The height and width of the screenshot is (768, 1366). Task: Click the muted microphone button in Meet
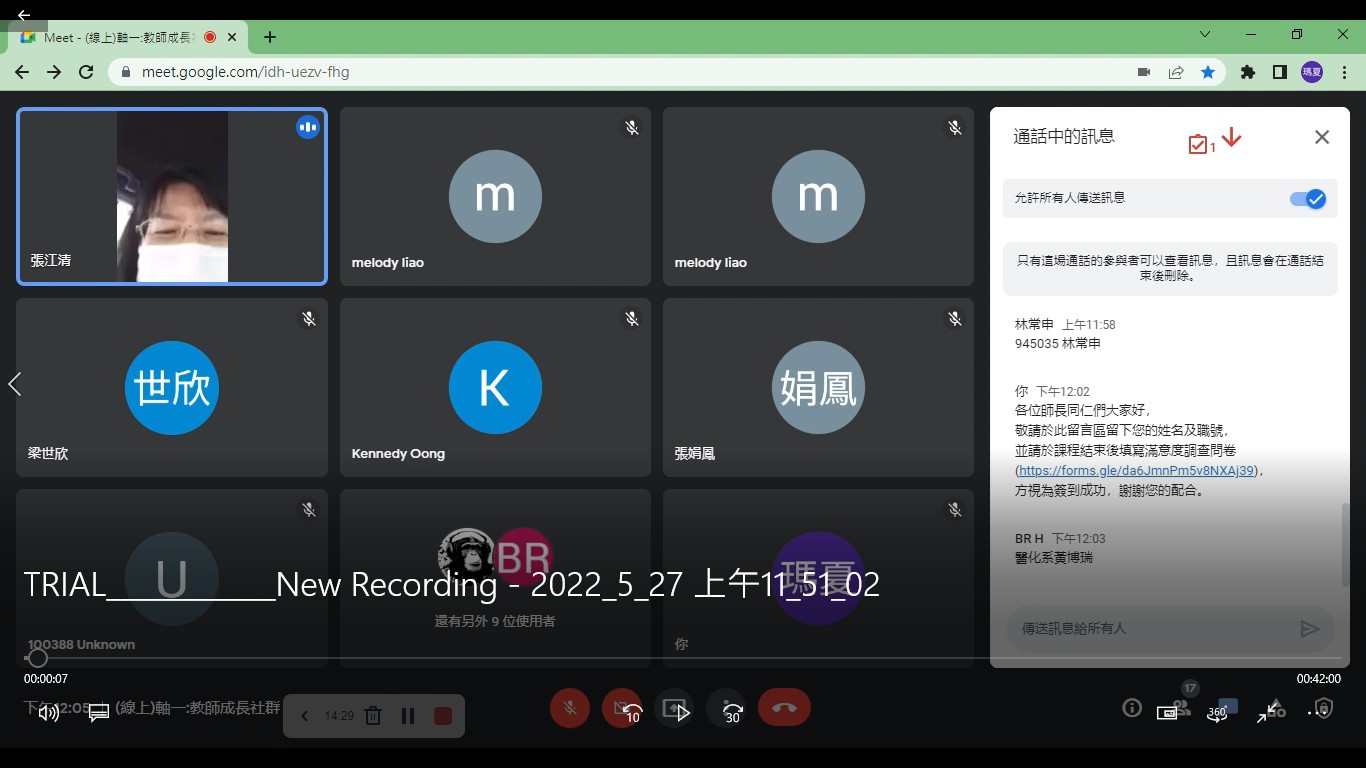(569, 707)
